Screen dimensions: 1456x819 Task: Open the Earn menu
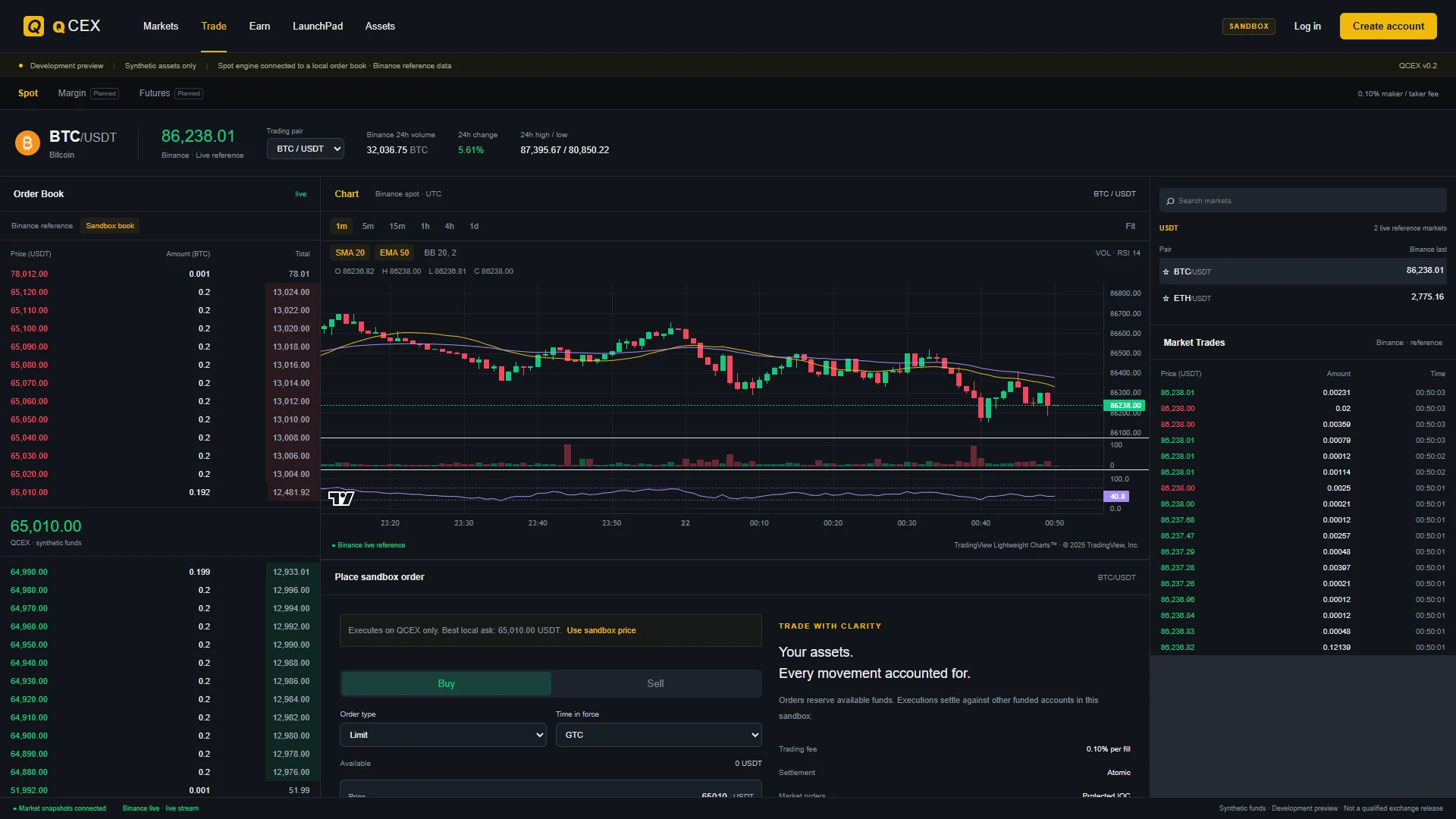(259, 26)
